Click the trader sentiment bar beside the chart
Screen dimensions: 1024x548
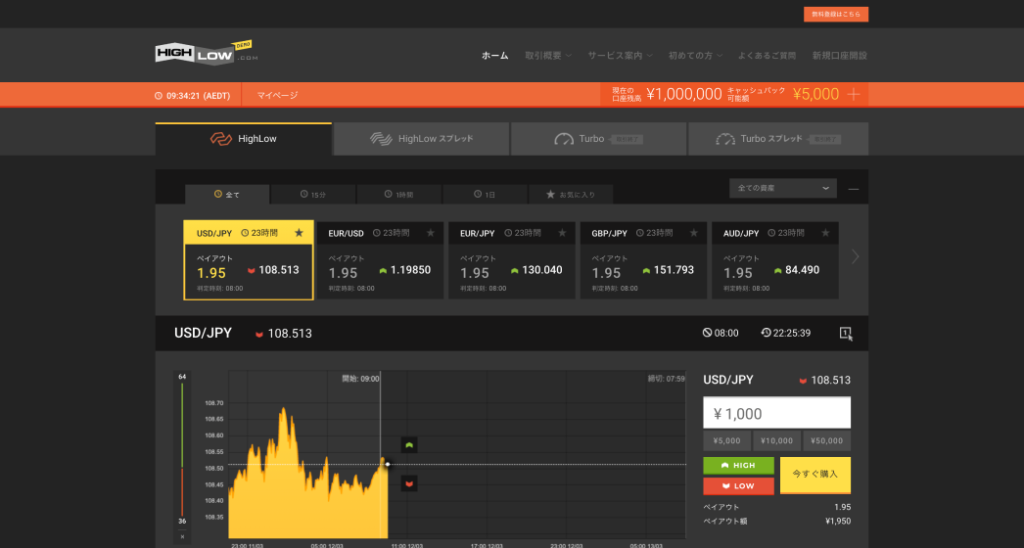pyautogui.click(x=182, y=451)
